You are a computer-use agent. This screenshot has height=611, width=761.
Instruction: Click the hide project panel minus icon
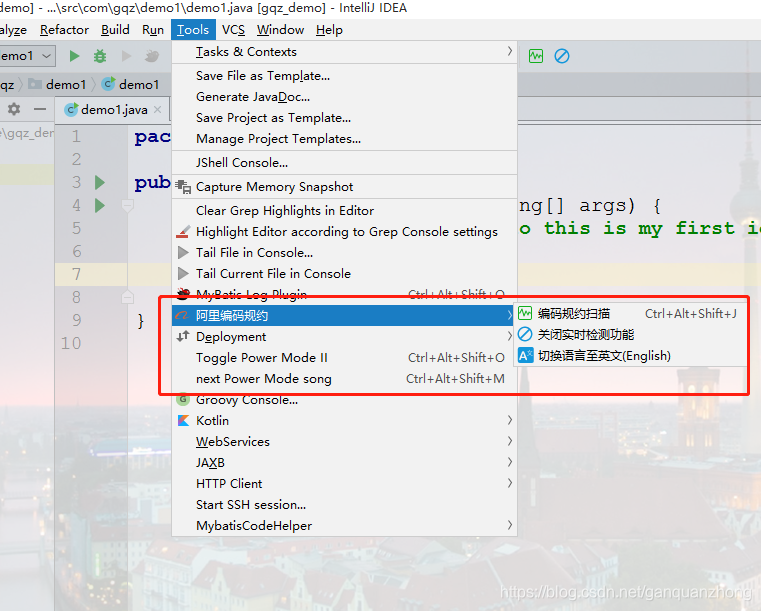tap(40, 109)
